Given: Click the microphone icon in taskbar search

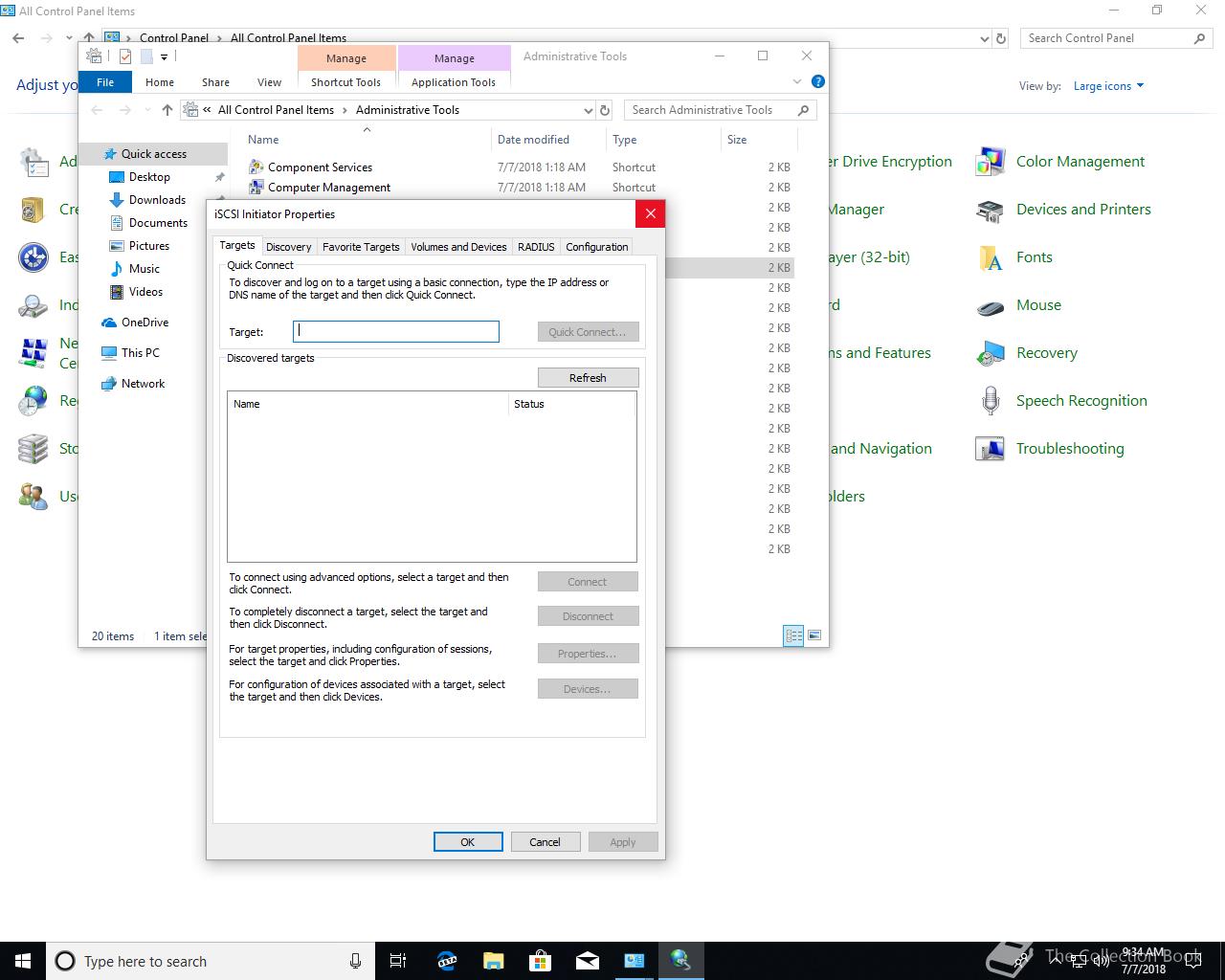Looking at the screenshot, I should 355,961.
